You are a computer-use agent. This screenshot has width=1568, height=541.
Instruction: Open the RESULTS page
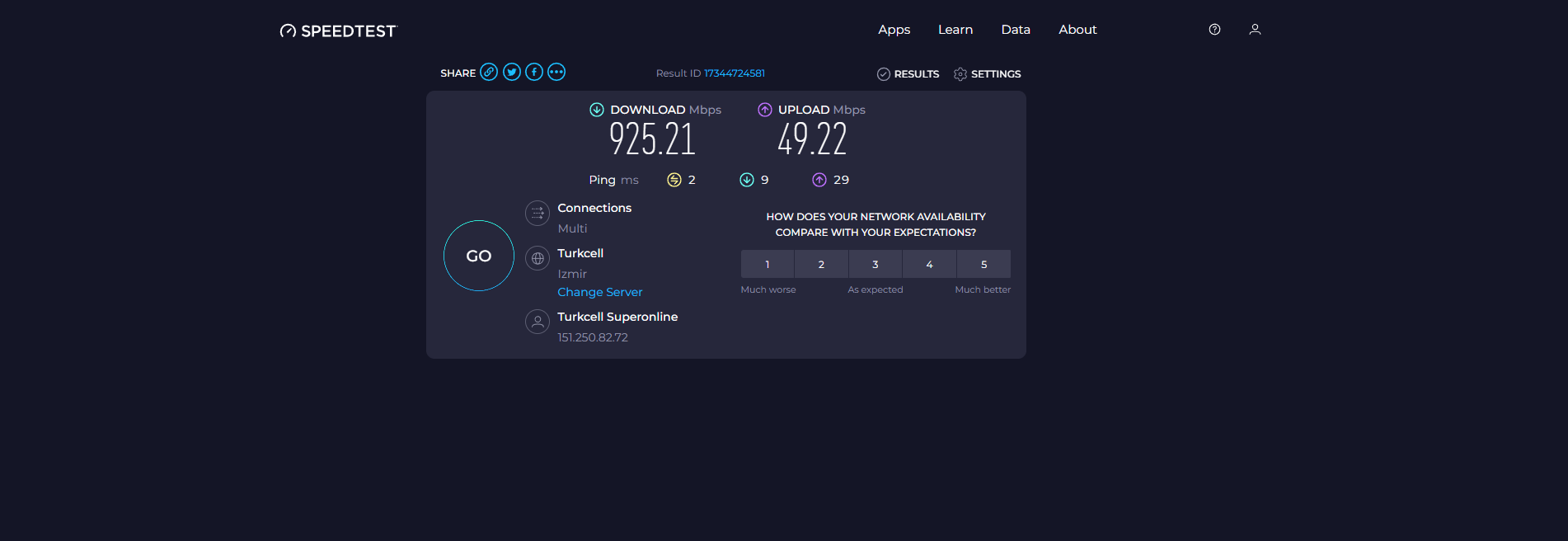(908, 74)
